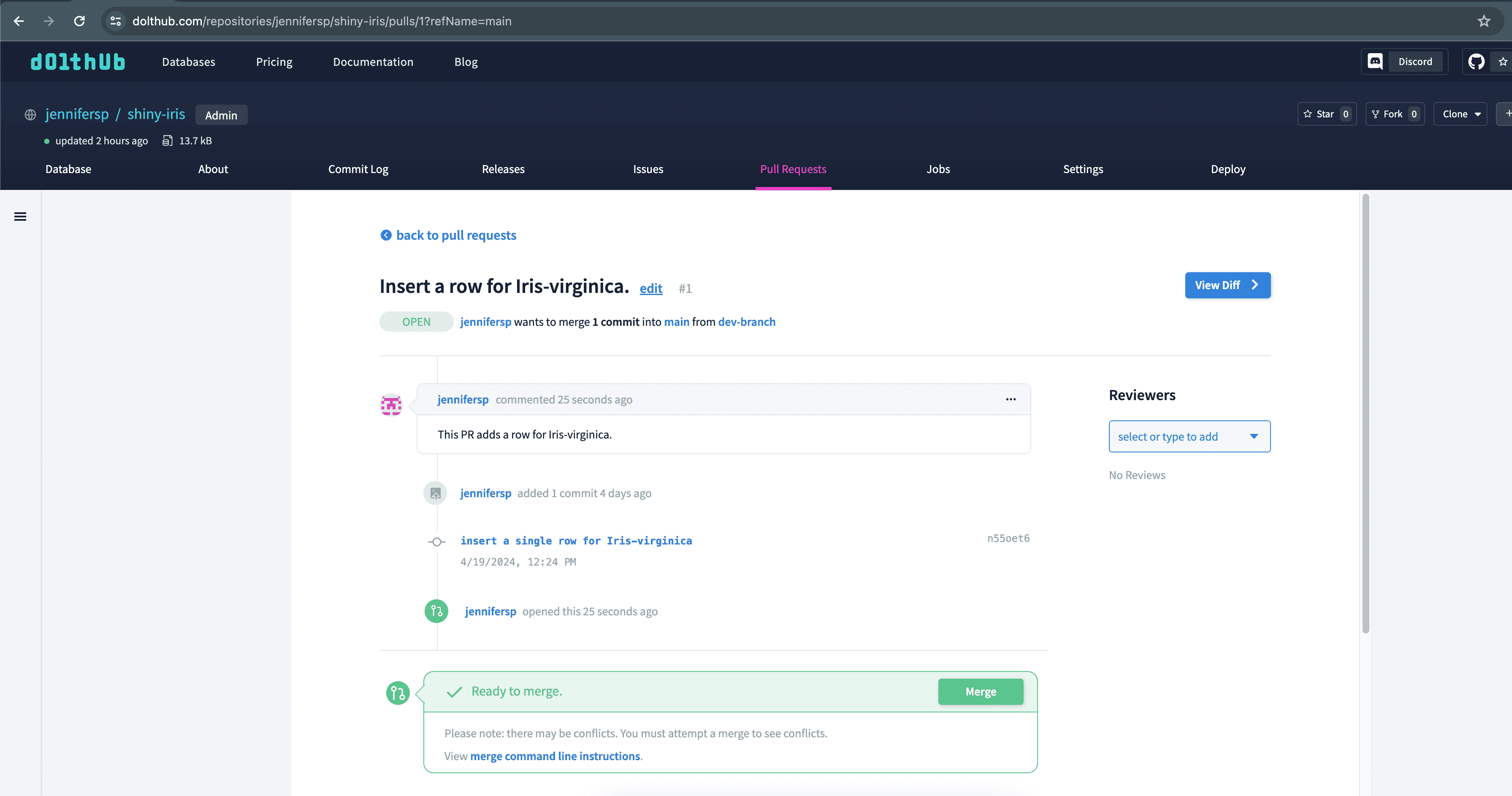Open the Deploy tab

[1228, 169]
